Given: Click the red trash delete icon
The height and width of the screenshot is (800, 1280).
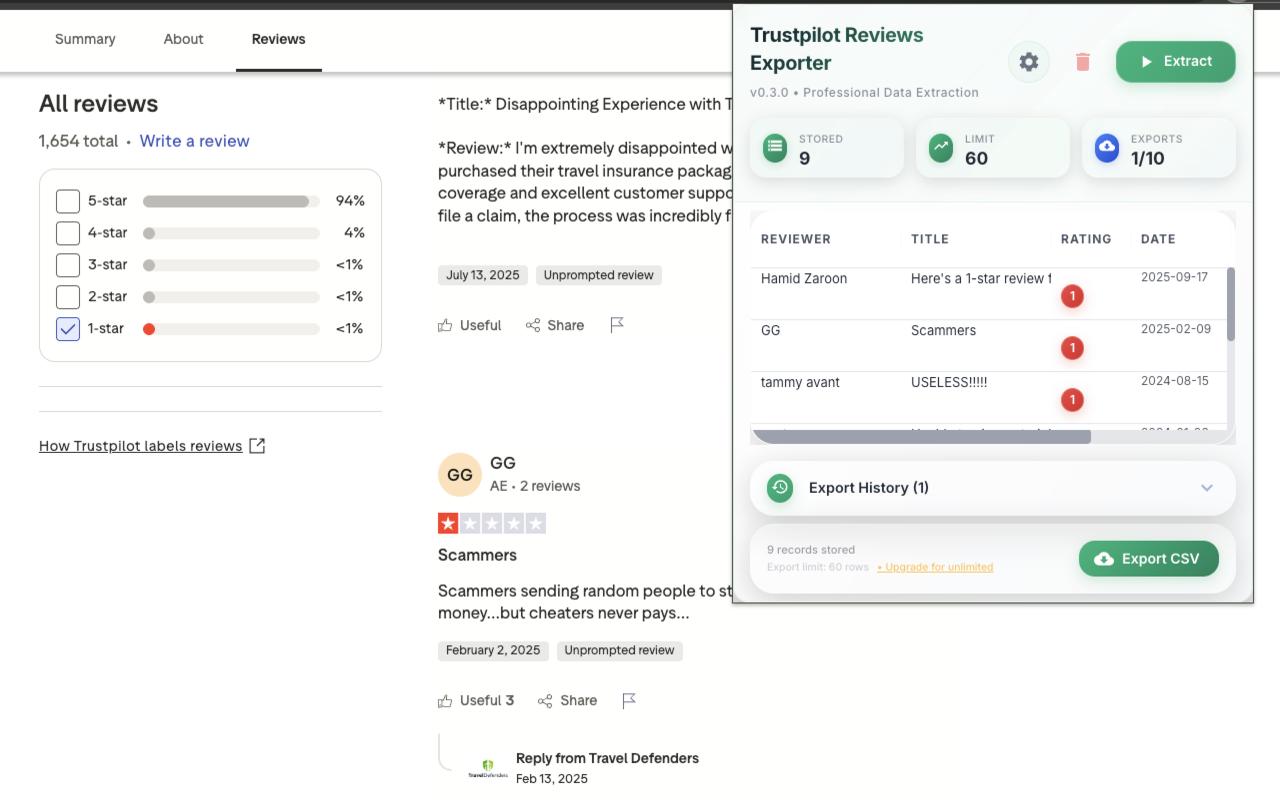Looking at the screenshot, I should [x=1082, y=62].
